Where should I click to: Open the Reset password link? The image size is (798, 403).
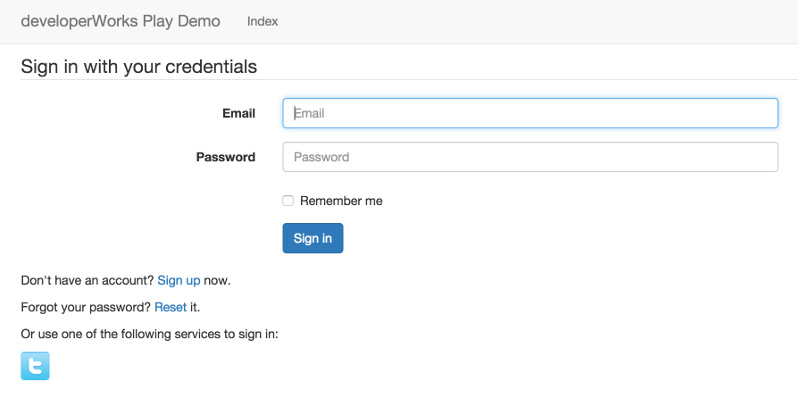tap(170, 307)
